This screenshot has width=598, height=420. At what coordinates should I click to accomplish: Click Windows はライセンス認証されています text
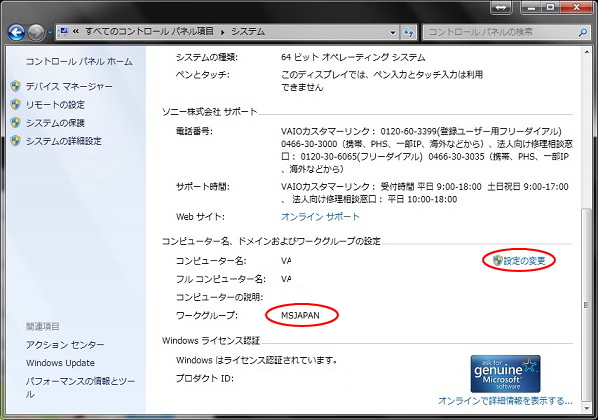pyautogui.click(x=257, y=360)
